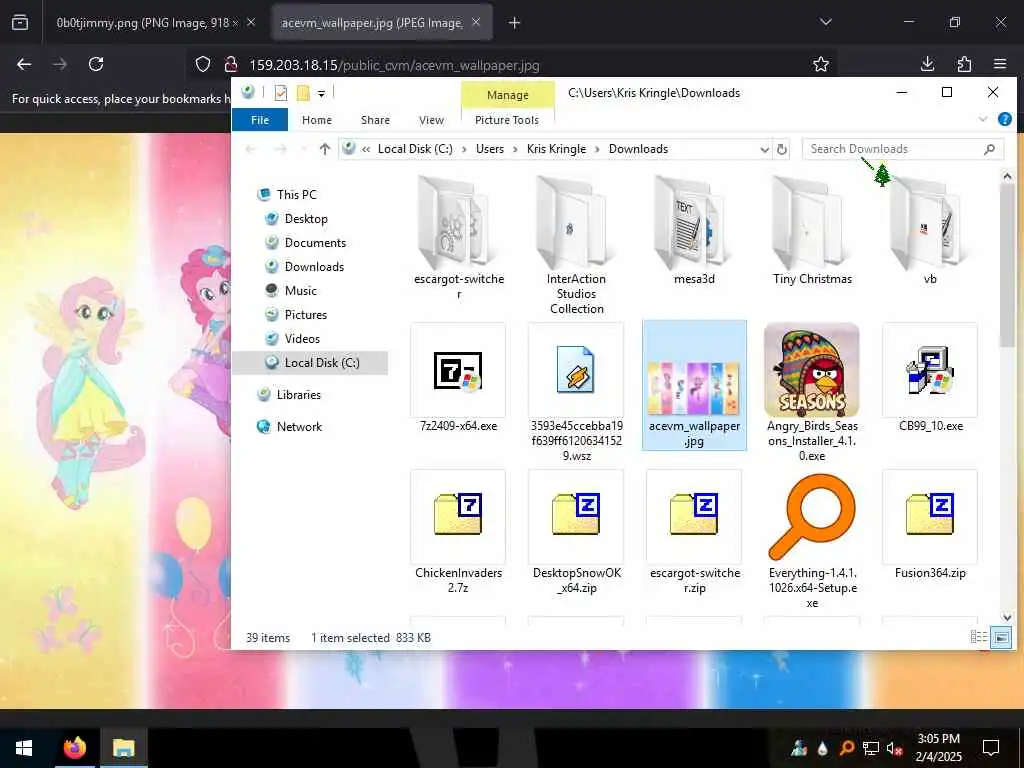Click muted volume icon in system tray

coord(895,748)
